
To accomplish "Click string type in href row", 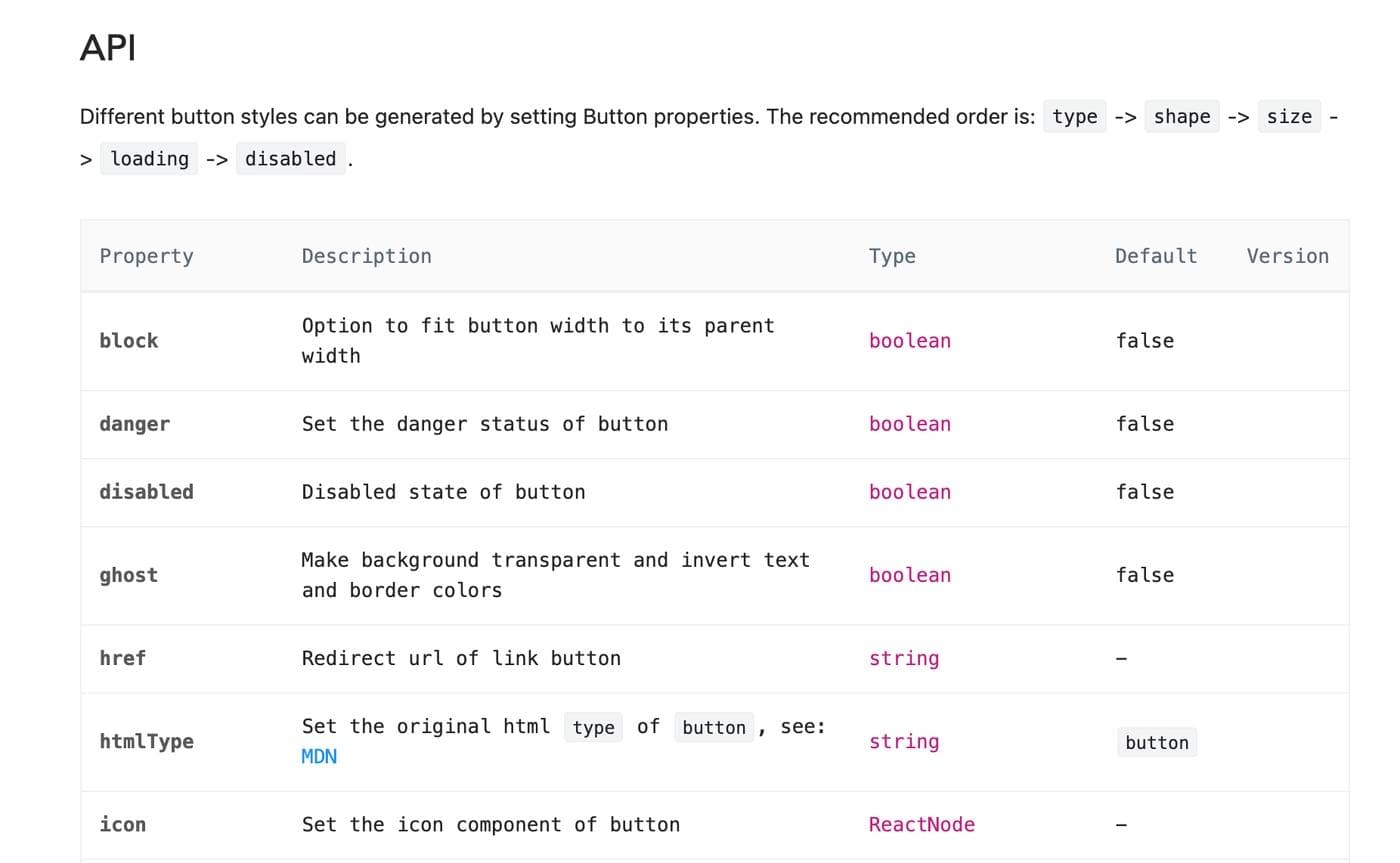I will 904,658.
